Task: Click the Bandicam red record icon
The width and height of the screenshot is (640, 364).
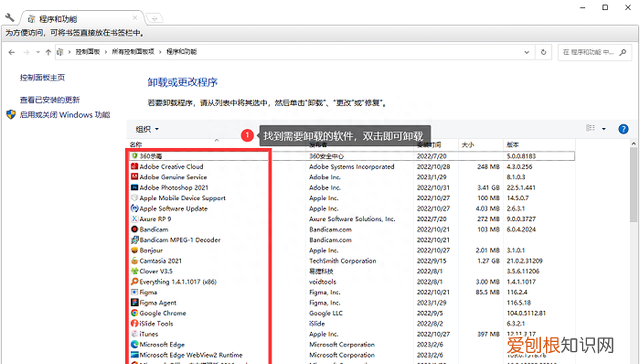Action: 135,229
